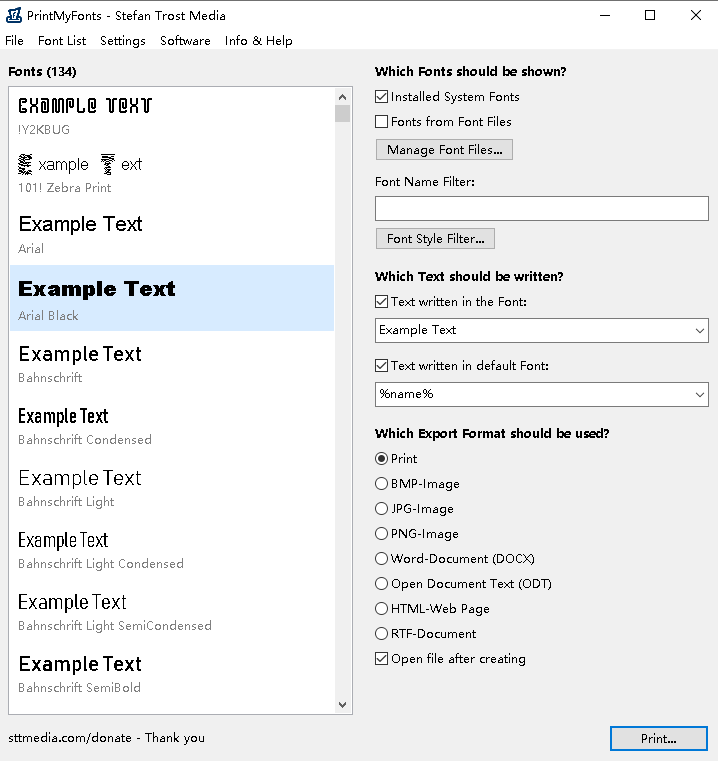Toggle Open file after creating checkbox
Screen dimensions: 718x761
click(x=382, y=659)
